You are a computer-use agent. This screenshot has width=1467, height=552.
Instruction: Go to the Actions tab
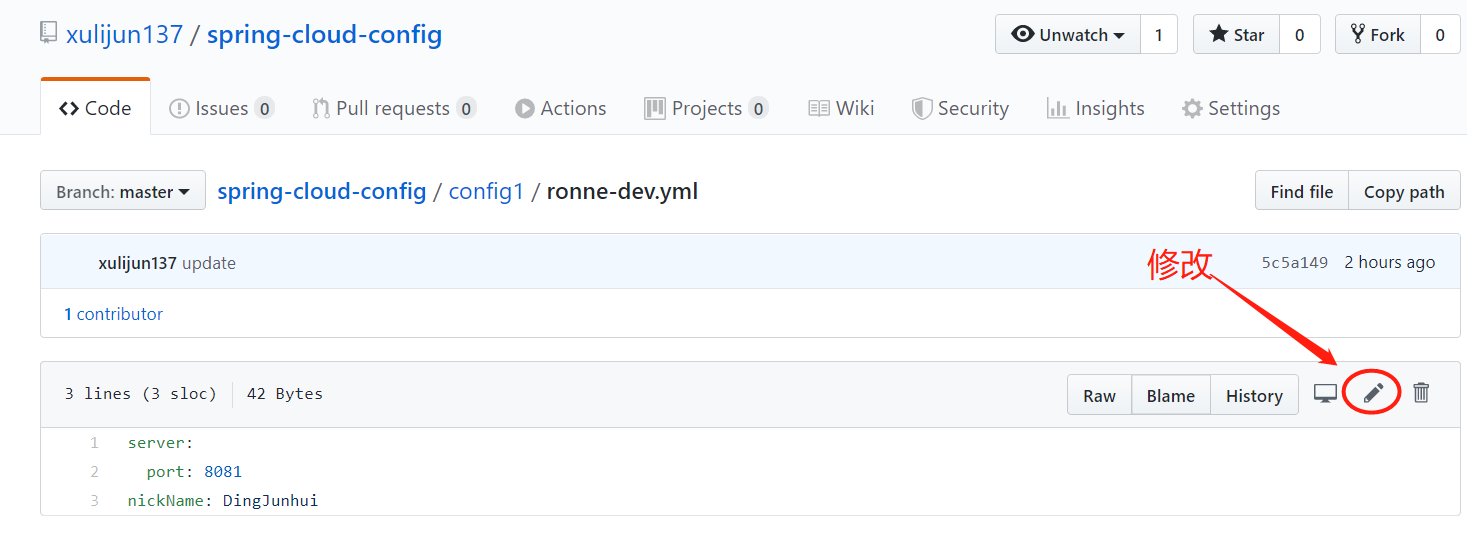561,108
